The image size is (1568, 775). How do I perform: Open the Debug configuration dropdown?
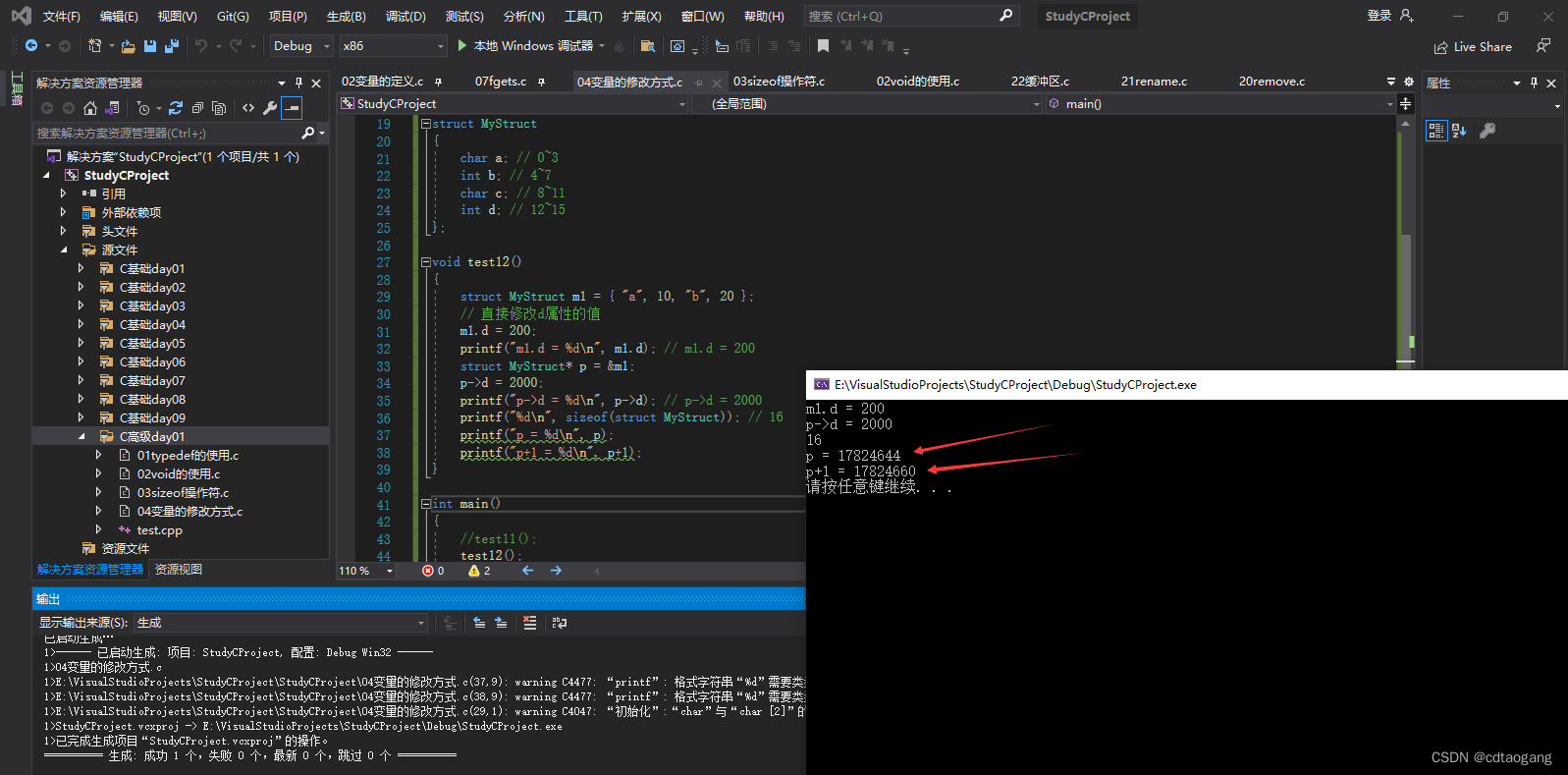point(300,46)
